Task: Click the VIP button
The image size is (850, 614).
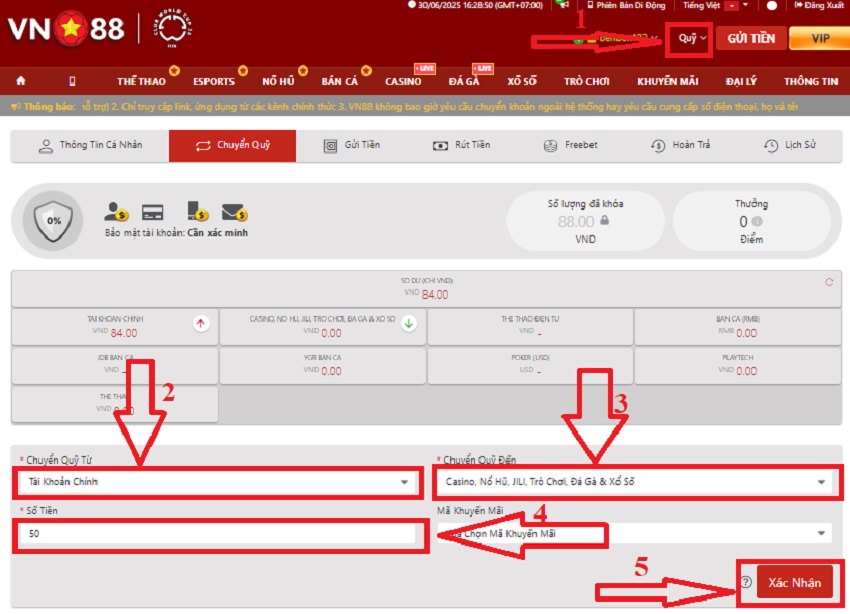Action: click(x=820, y=38)
